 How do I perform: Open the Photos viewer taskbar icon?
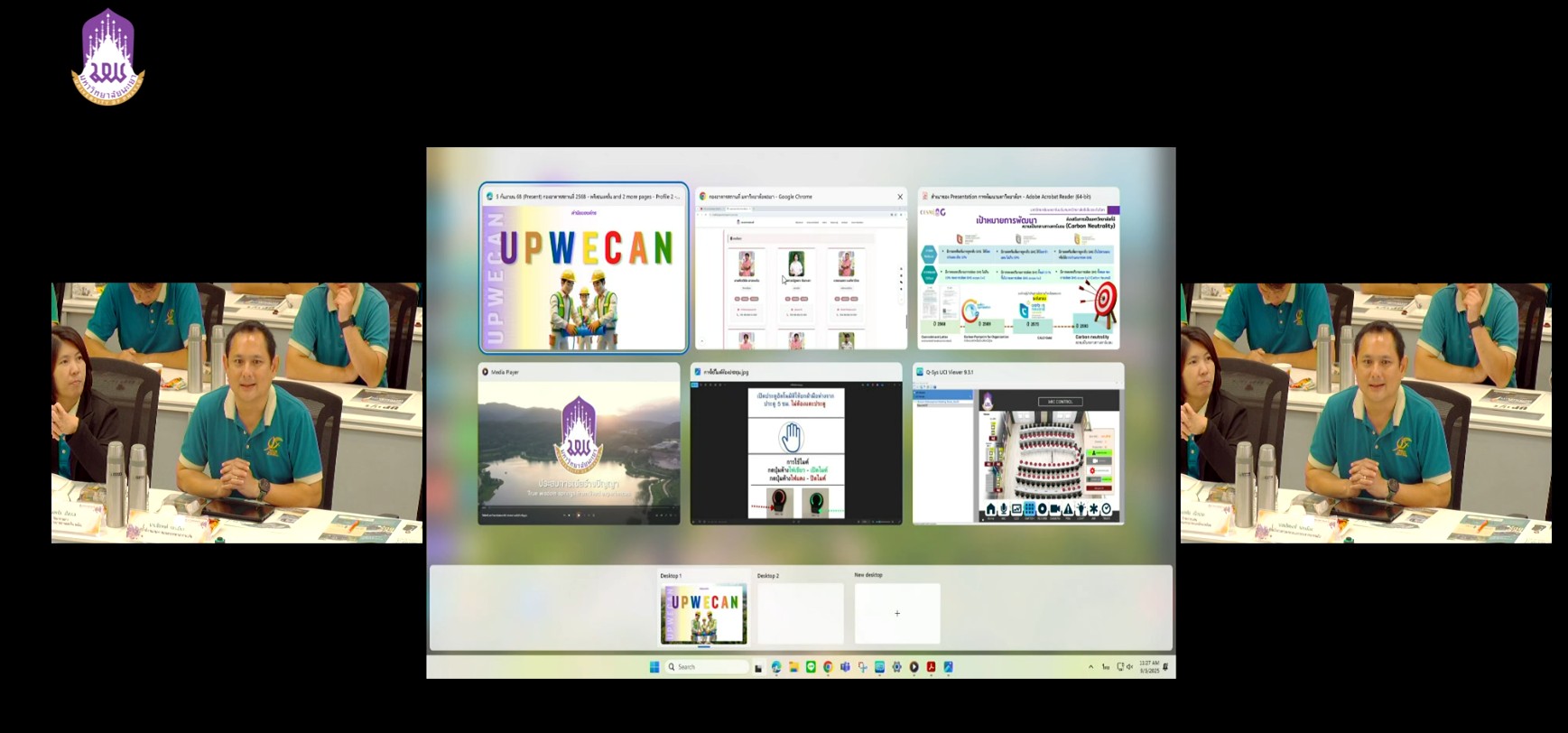click(948, 667)
